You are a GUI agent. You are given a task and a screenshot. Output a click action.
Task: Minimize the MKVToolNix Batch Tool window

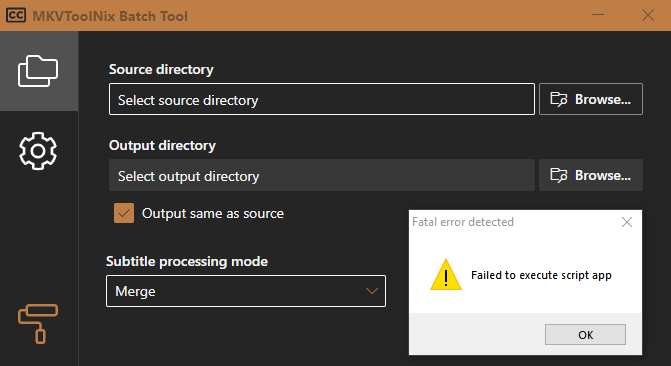598,15
